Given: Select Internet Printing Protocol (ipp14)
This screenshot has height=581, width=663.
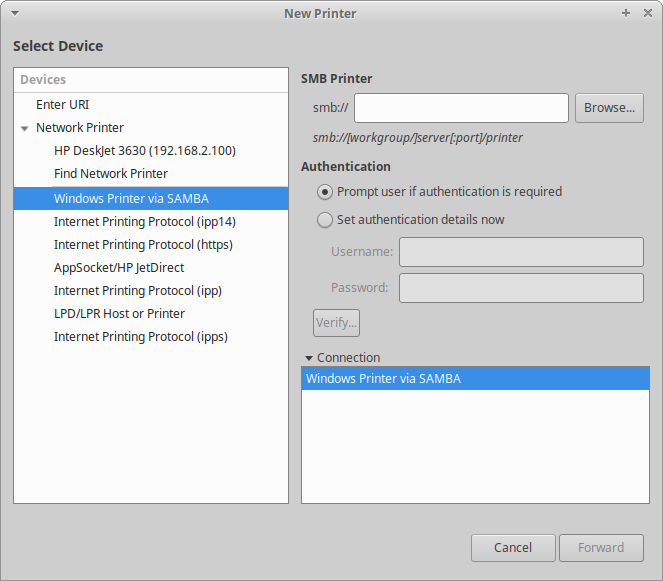Looking at the screenshot, I should tap(144, 221).
